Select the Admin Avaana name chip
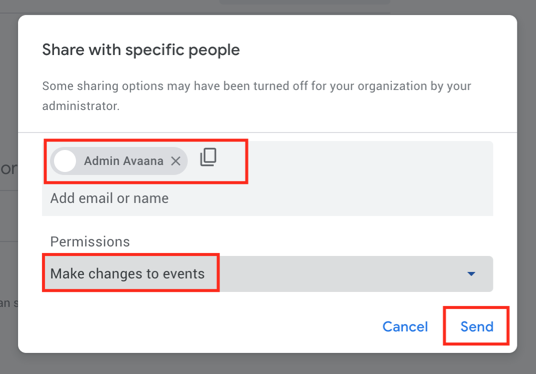The width and height of the screenshot is (537, 374). 119,161
